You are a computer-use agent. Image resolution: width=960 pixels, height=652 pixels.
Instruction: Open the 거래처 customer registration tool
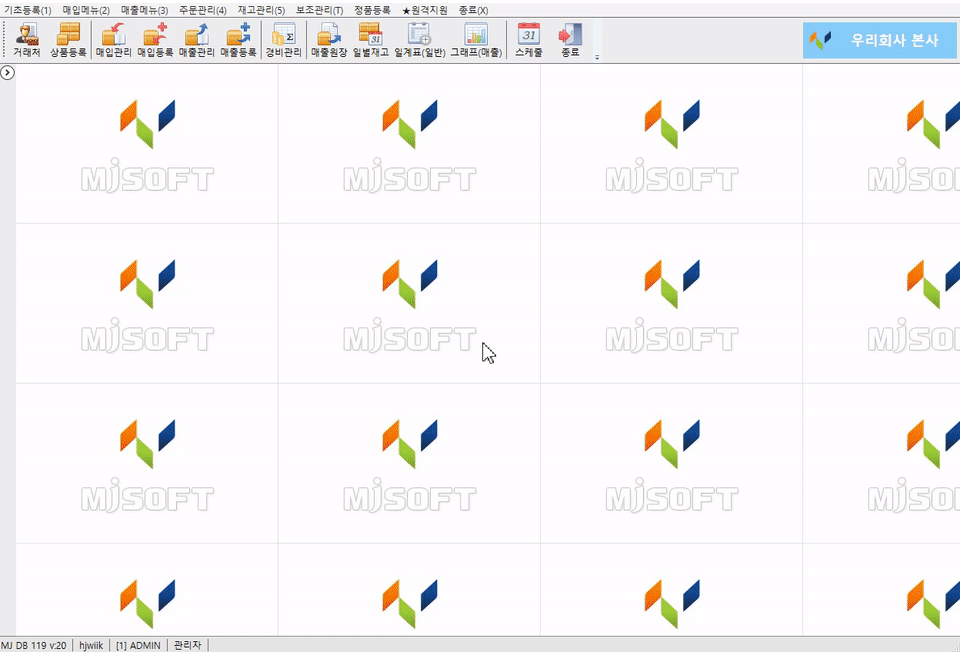coord(26,40)
